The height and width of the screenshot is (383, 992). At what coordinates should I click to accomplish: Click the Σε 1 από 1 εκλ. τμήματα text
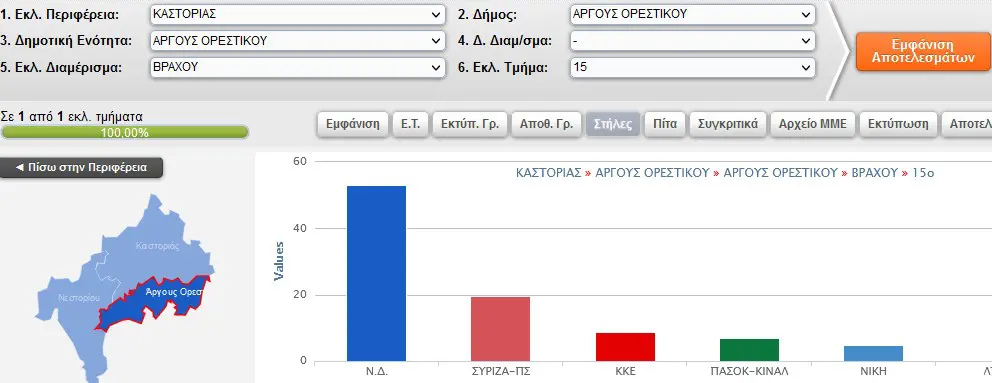(x=71, y=116)
